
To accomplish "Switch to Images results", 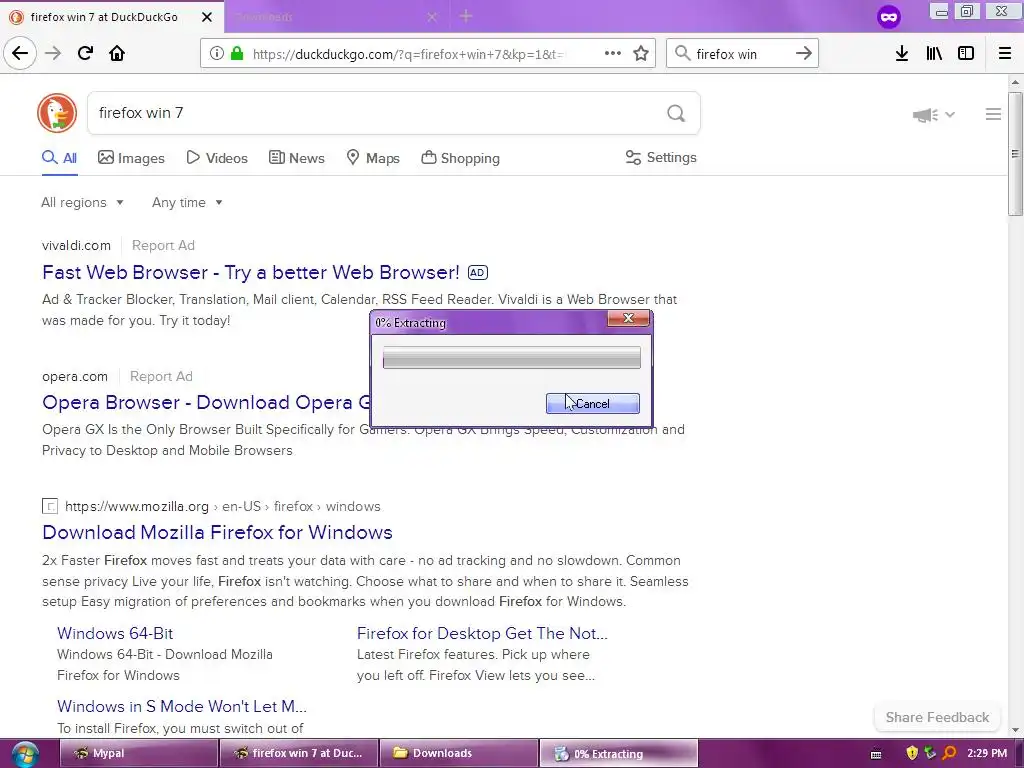I will pos(131,158).
